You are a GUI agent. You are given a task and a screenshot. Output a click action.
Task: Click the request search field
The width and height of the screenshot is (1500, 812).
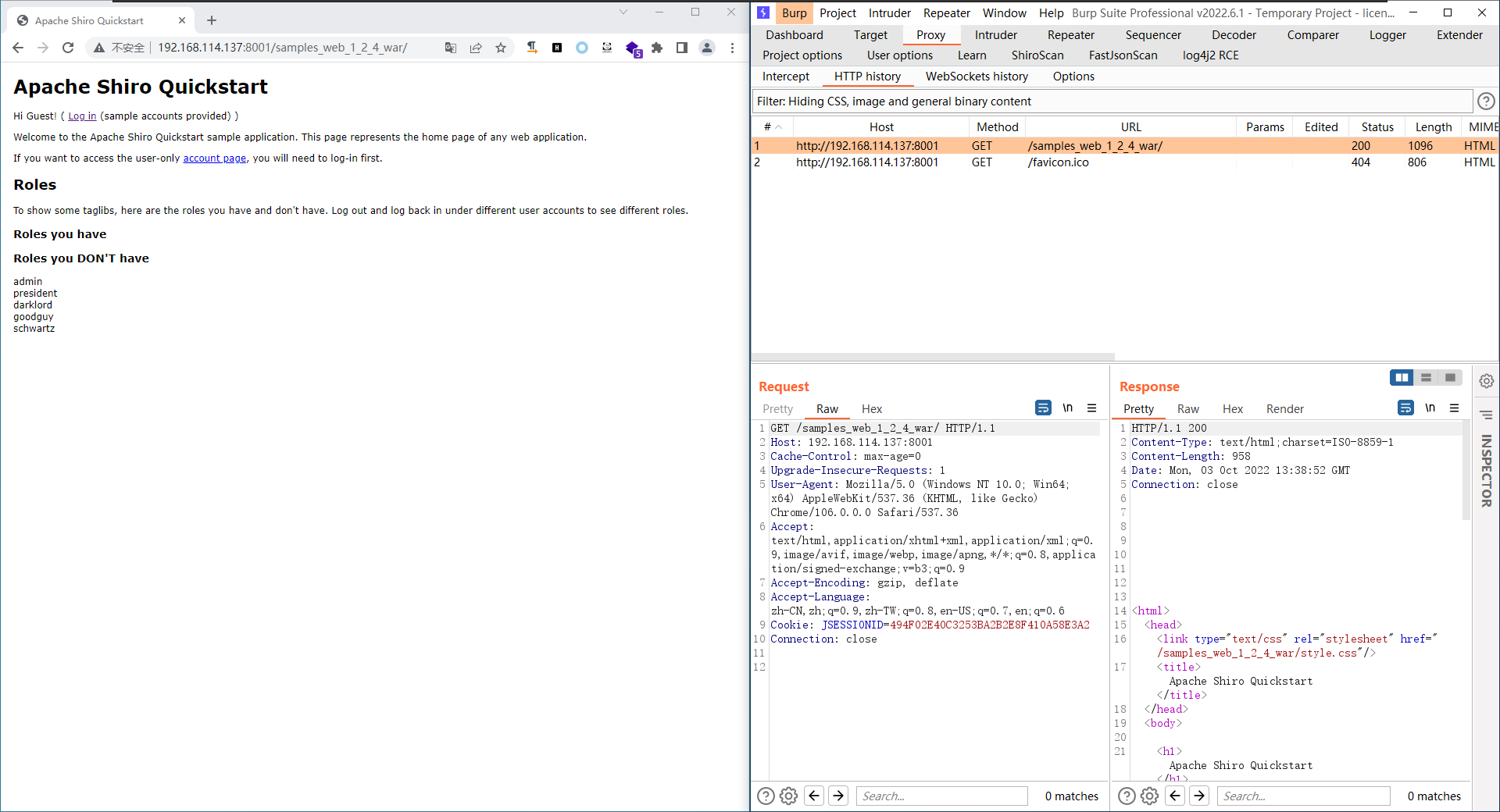tap(941, 796)
